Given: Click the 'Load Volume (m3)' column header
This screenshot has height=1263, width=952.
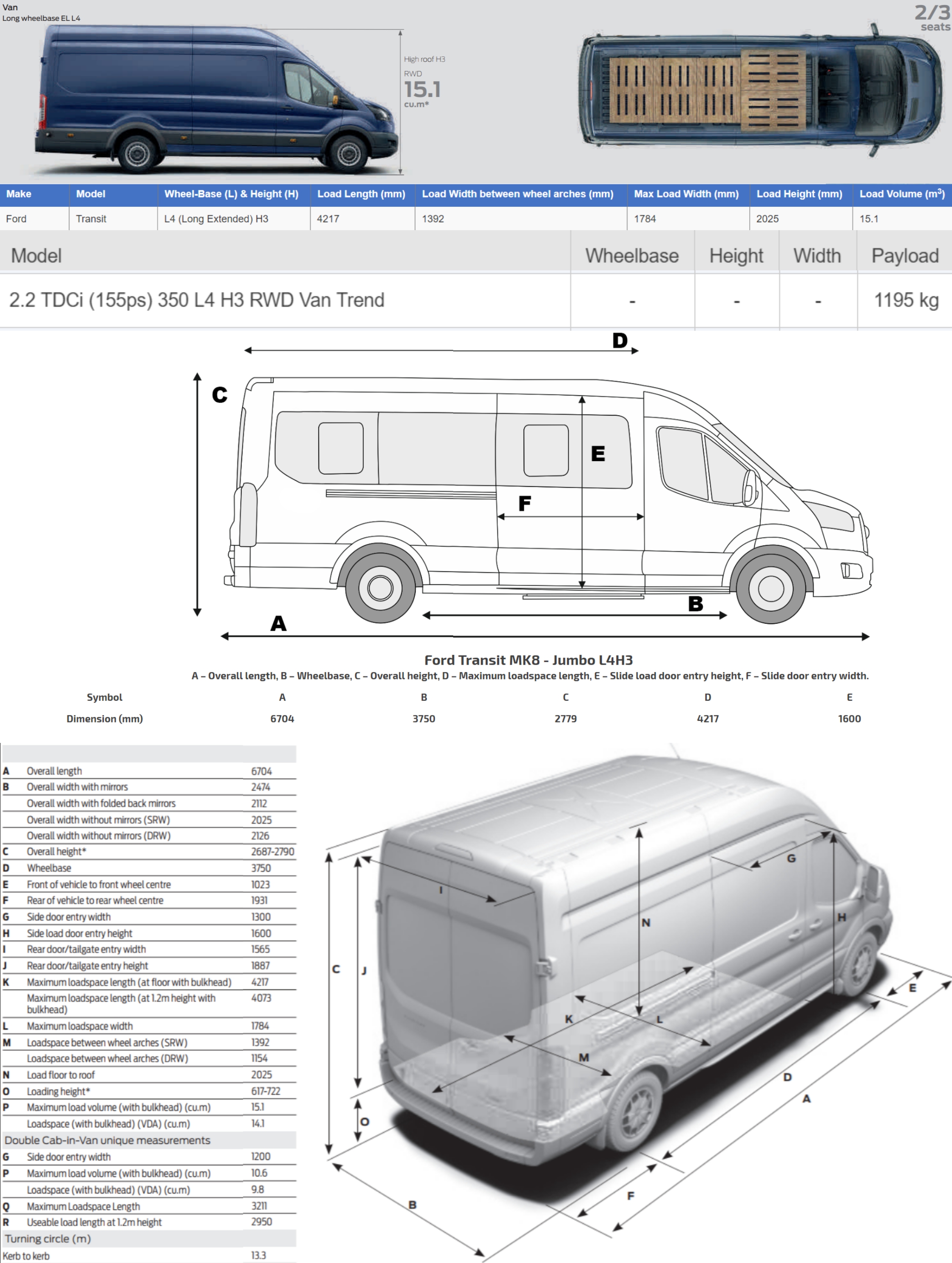Looking at the screenshot, I should point(902,194).
